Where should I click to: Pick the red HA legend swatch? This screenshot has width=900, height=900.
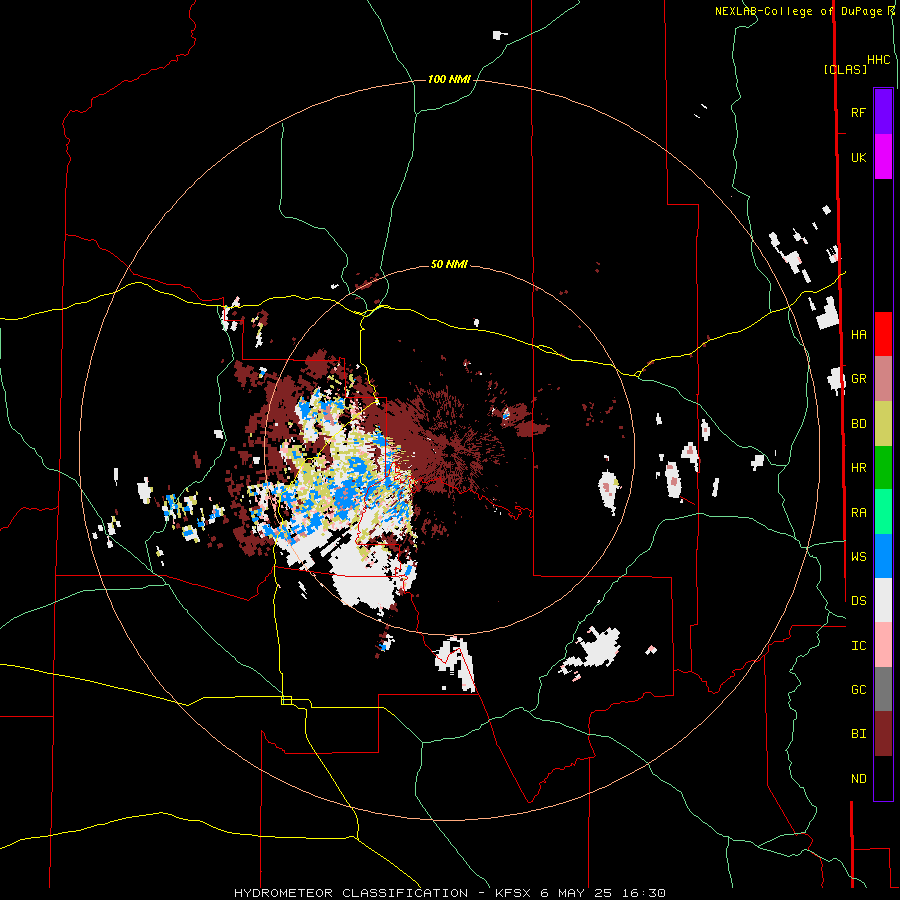(x=883, y=334)
